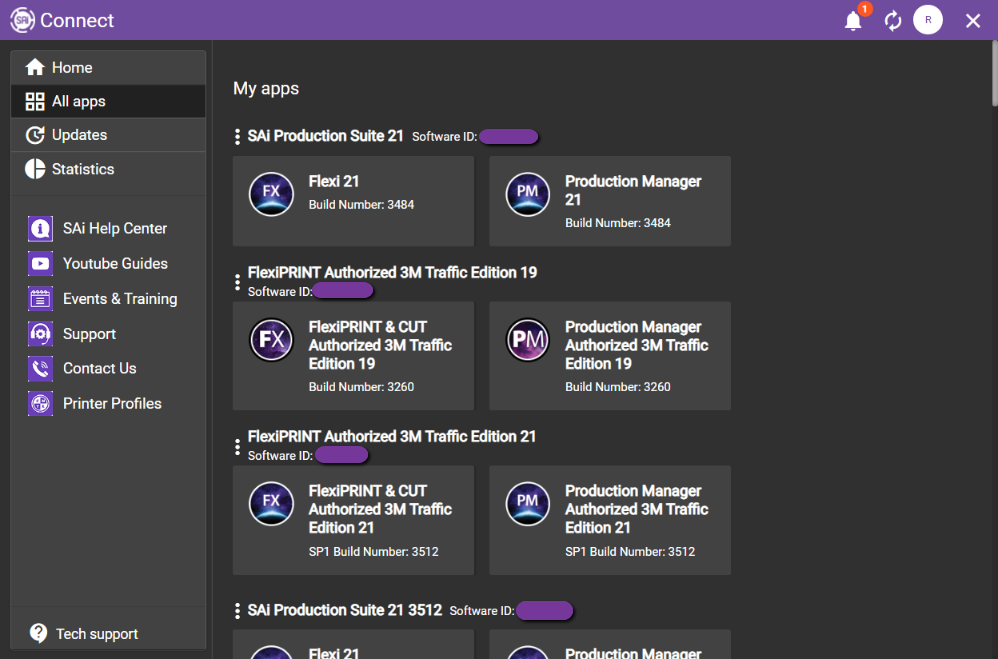
Task: Click the SAi Production Suite 21 heading
Action: click(x=325, y=136)
